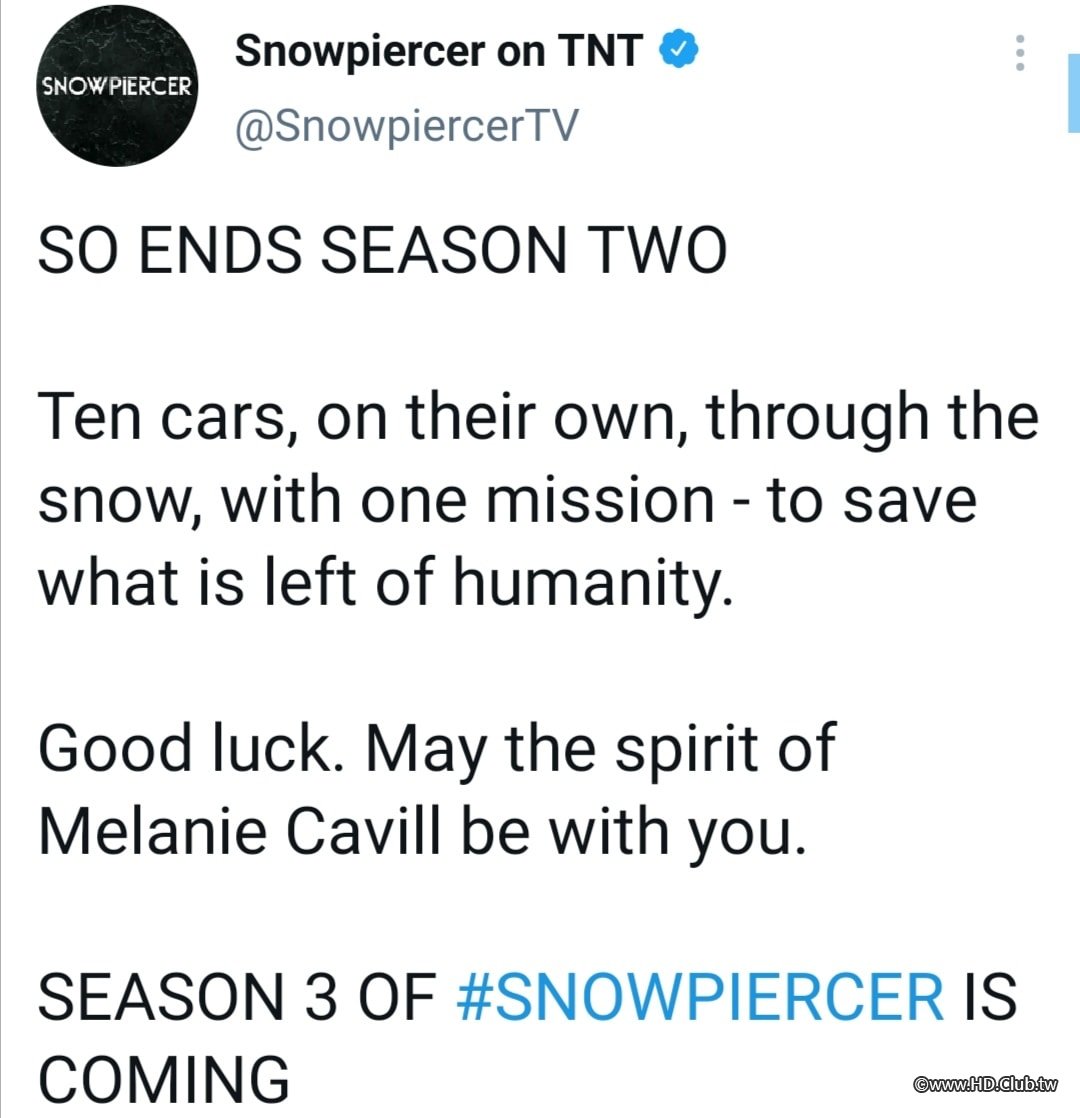
Task: Open the tweet's three-dot more options menu
Action: [x=1020, y=53]
